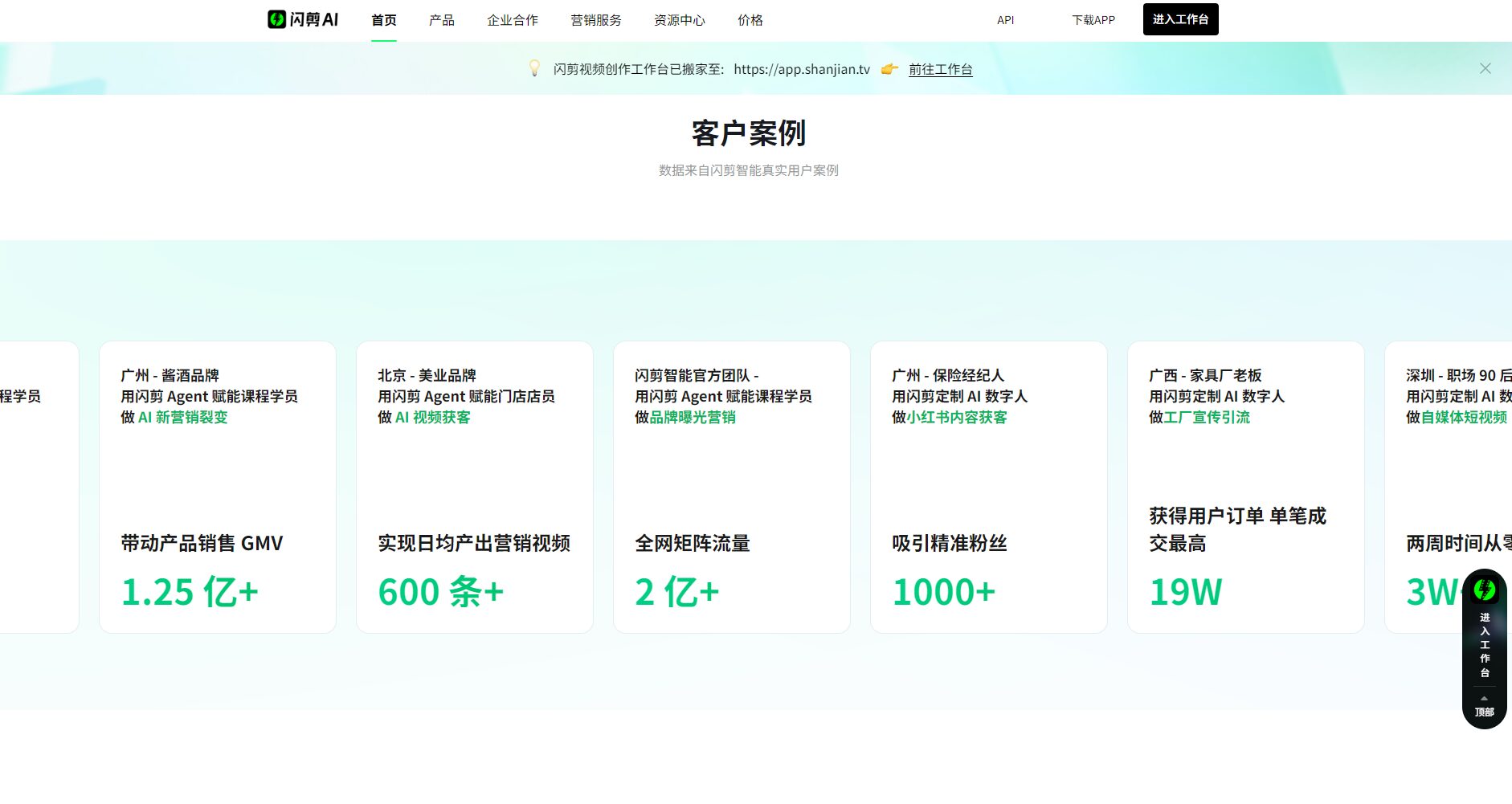Click the 600 条+ figure

point(441,592)
